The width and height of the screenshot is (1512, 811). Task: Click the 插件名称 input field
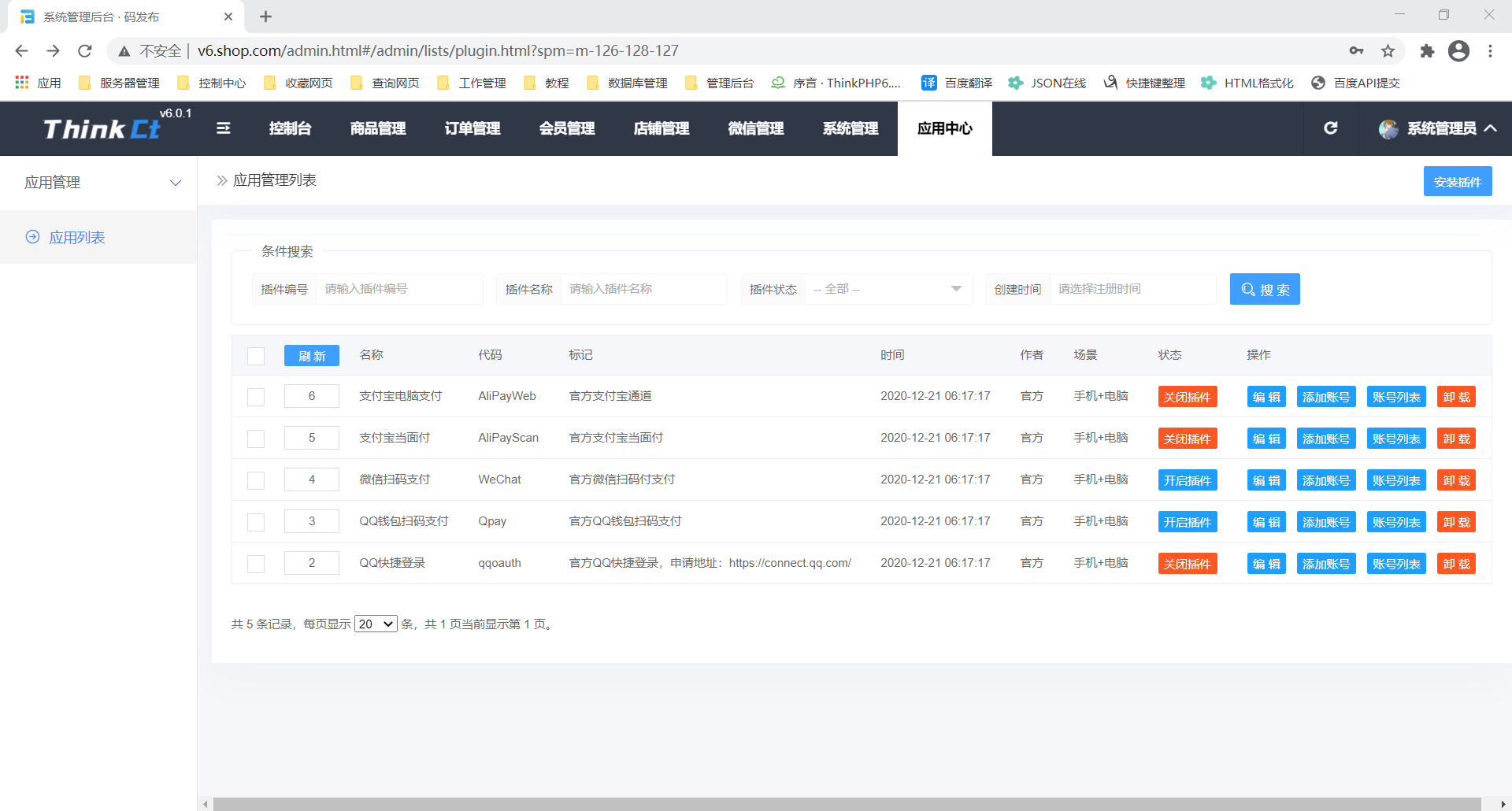click(643, 289)
